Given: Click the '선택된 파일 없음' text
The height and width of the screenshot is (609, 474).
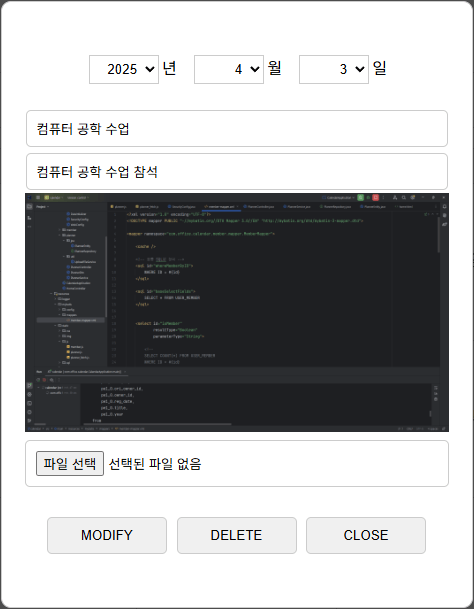Looking at the screenshot, I should point(155,464).
